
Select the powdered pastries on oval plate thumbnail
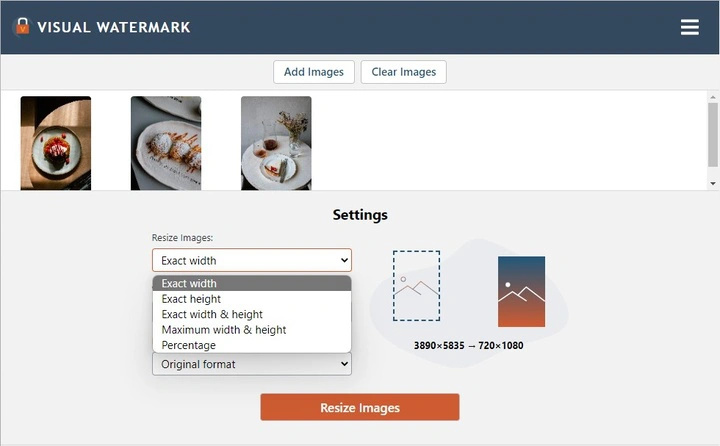click(x=166, y=143)
